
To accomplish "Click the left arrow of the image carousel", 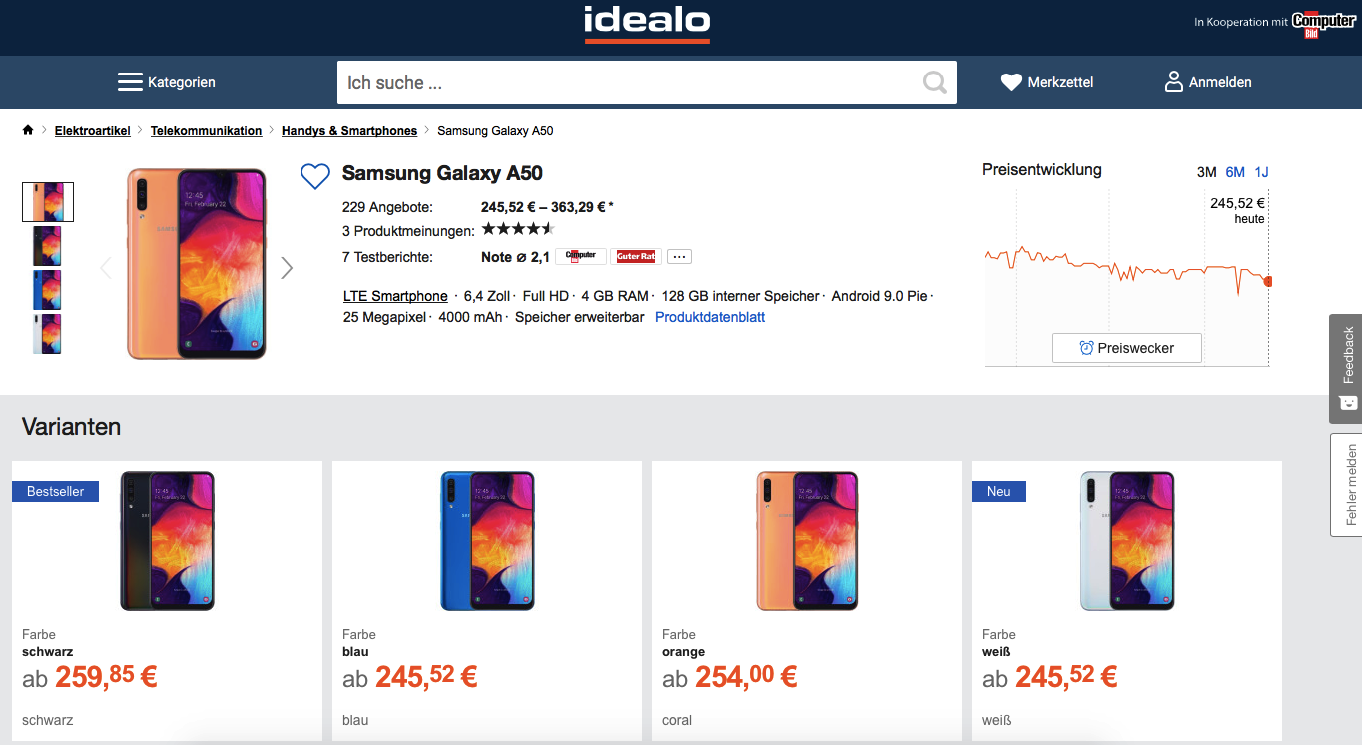I will pyautogui.click(x=106, y=268).
